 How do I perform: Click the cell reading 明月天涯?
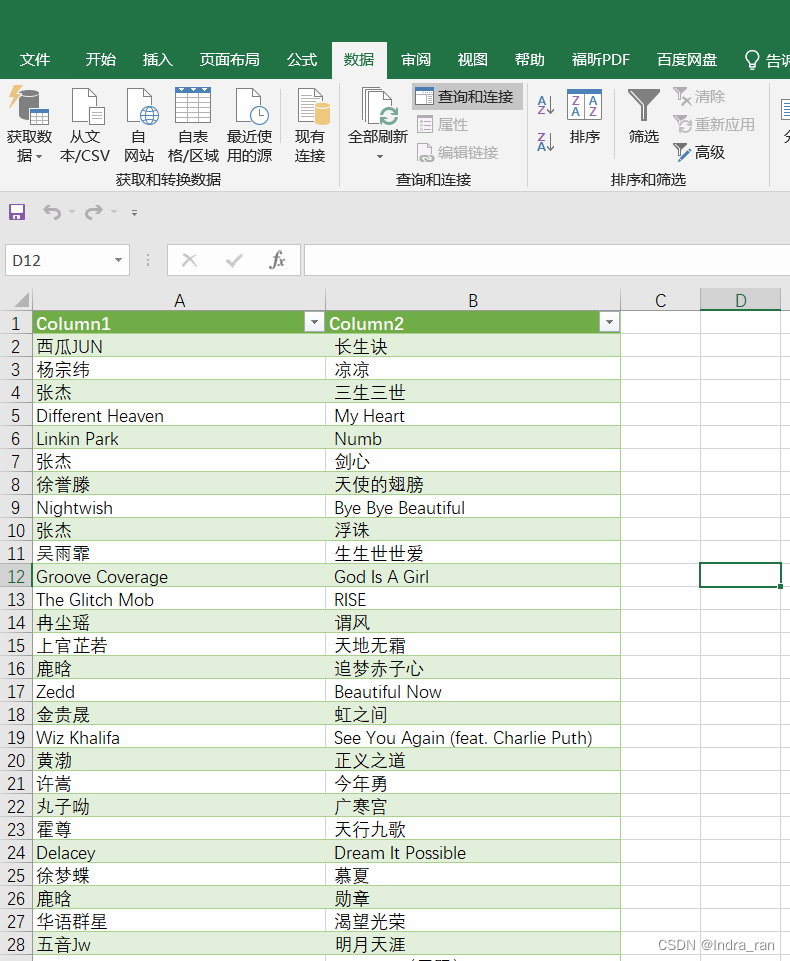coord(473,944)
